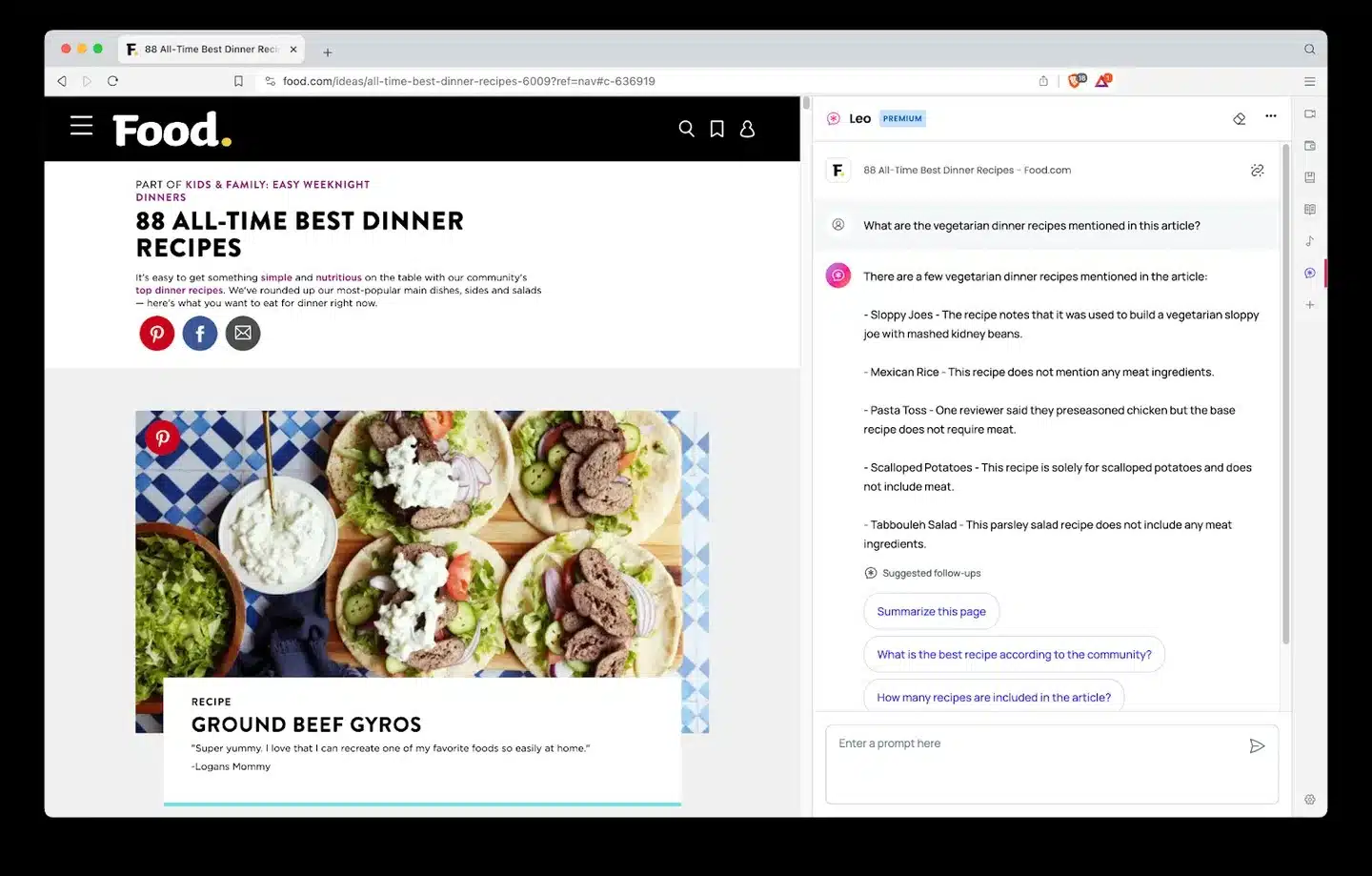Click the Brave Shields lion icon

[x=1077, y=81]
